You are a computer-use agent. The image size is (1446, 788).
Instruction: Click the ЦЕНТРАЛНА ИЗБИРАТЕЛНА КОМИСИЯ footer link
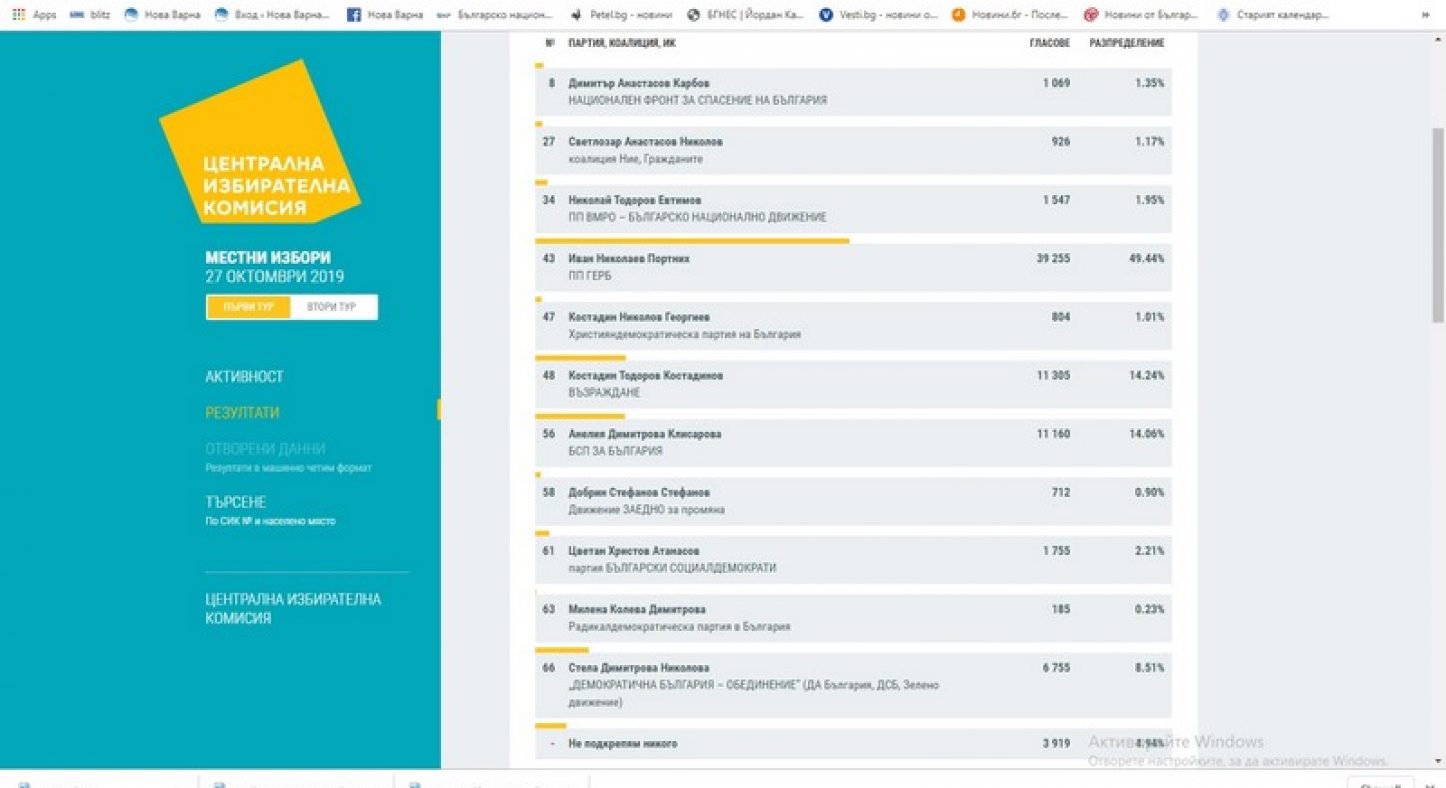pyautogui.click(x=293, y=608)
